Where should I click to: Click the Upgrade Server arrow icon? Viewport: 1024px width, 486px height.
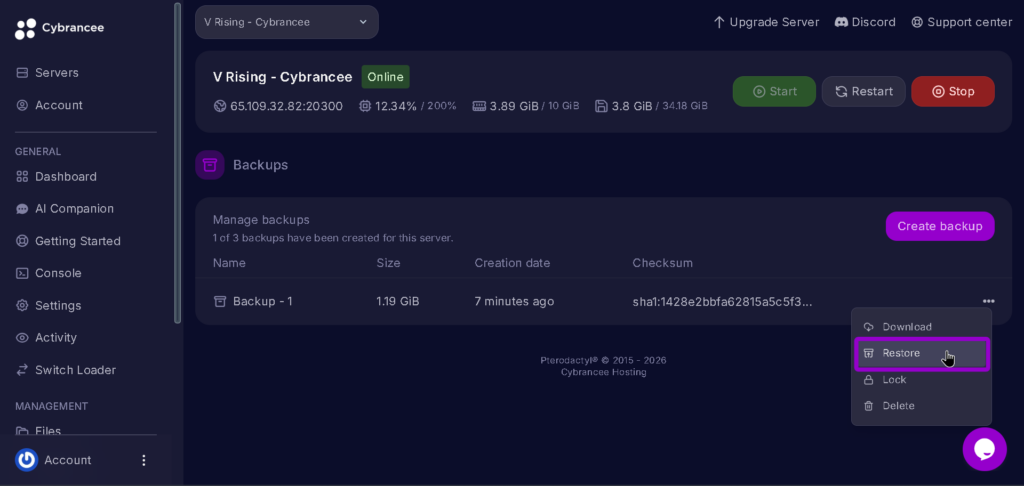coord(719,22)
